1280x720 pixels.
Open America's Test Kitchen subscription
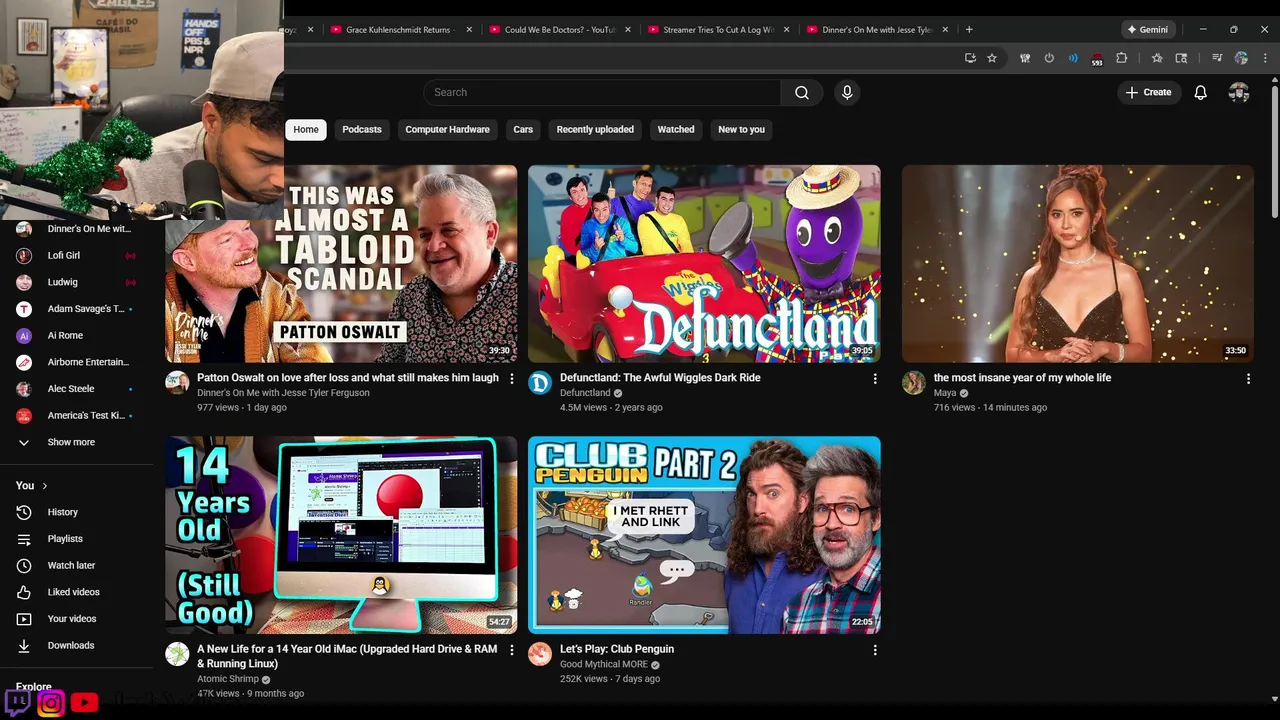point(77,415)
